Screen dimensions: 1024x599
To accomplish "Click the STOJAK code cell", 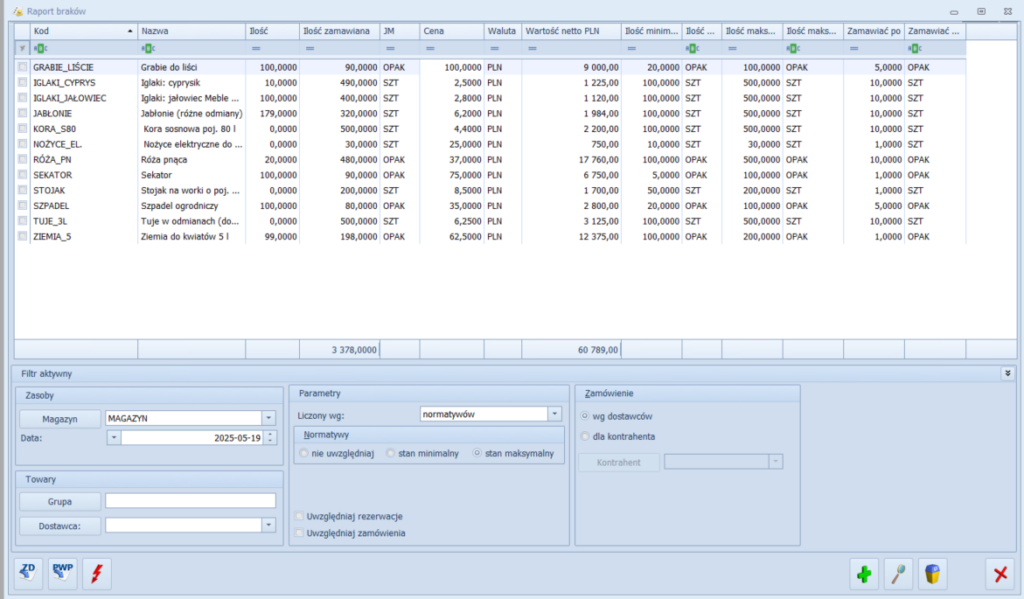I will (84, 191).
